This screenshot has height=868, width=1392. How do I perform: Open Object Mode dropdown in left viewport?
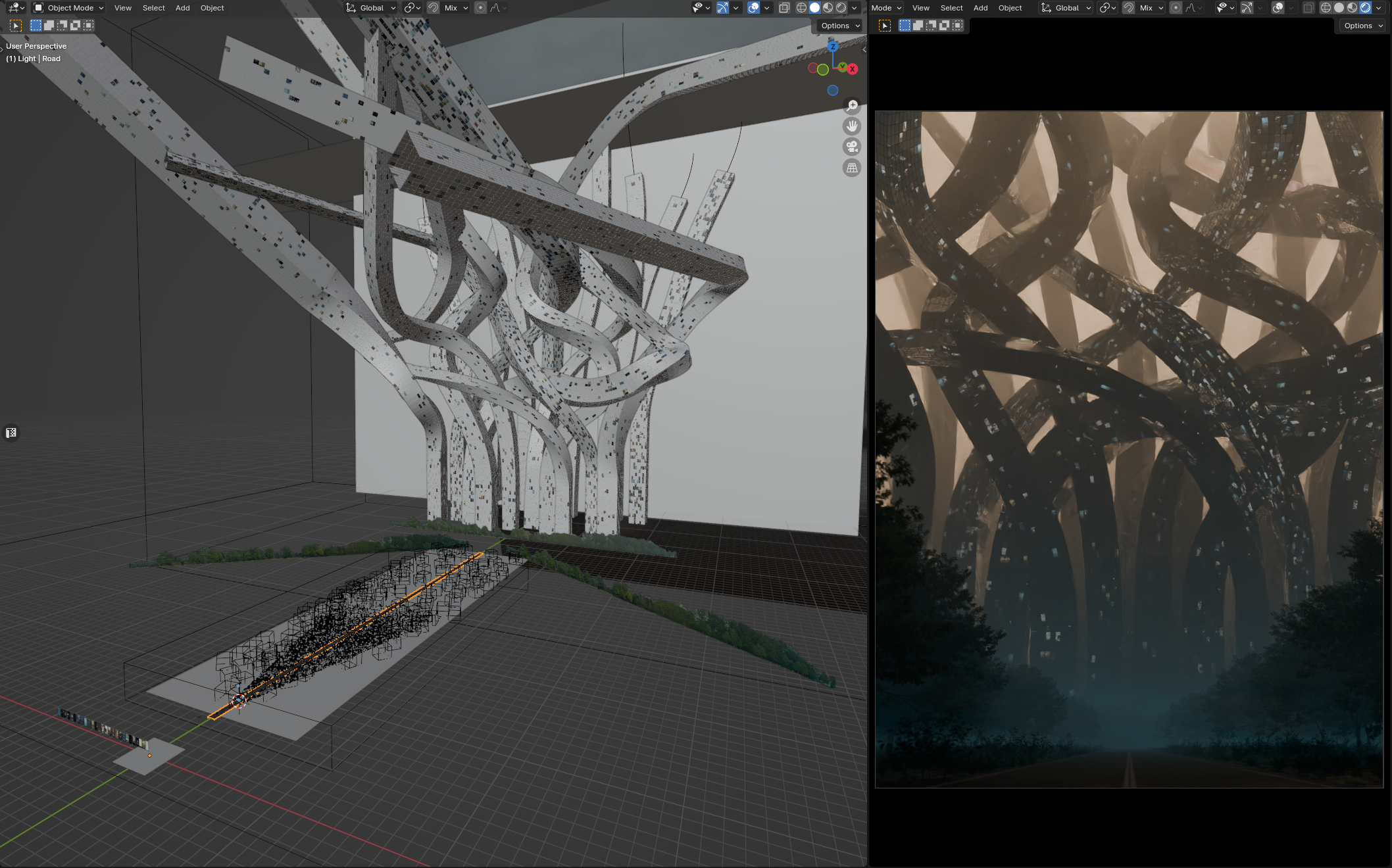[x=69, y=8]
